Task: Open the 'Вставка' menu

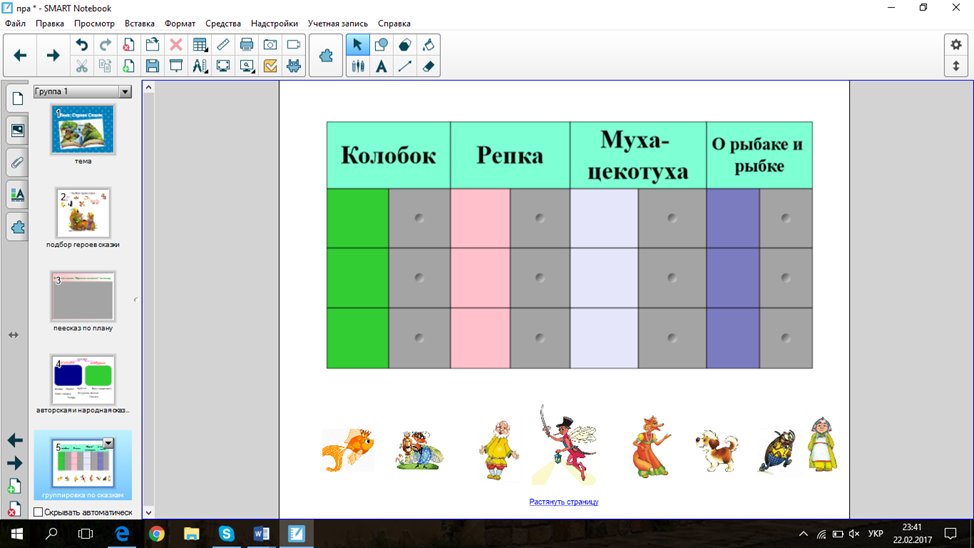Action: 139,23
